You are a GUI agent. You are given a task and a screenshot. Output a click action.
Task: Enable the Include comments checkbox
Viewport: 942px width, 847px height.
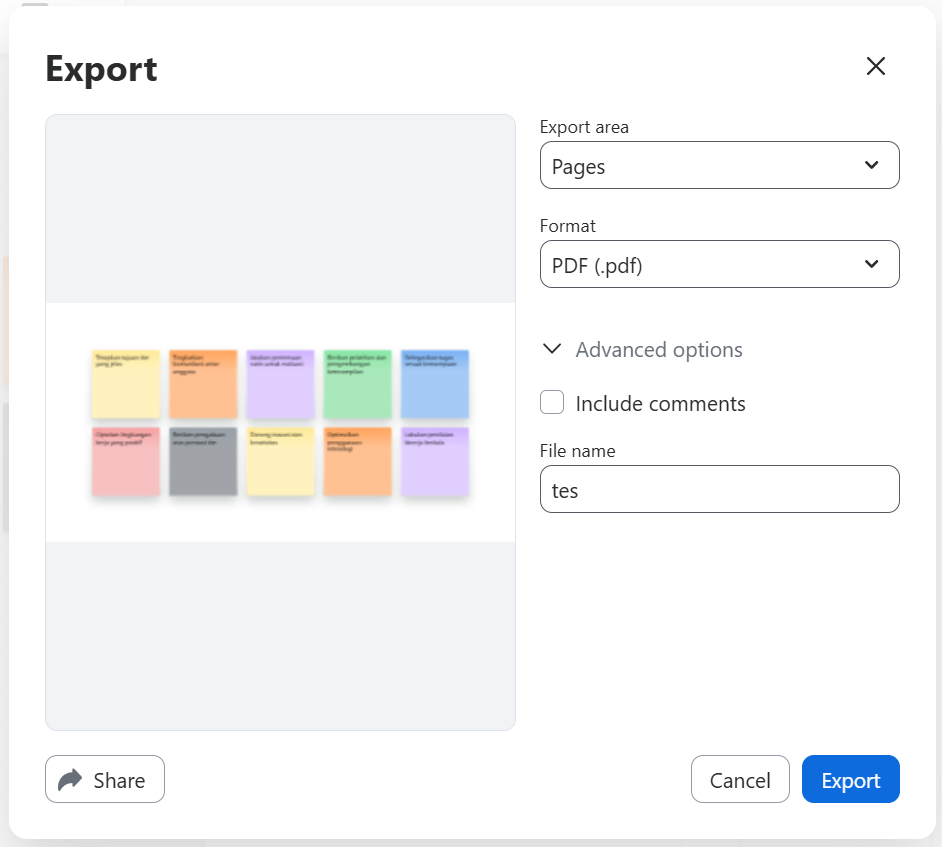point(552,402)
